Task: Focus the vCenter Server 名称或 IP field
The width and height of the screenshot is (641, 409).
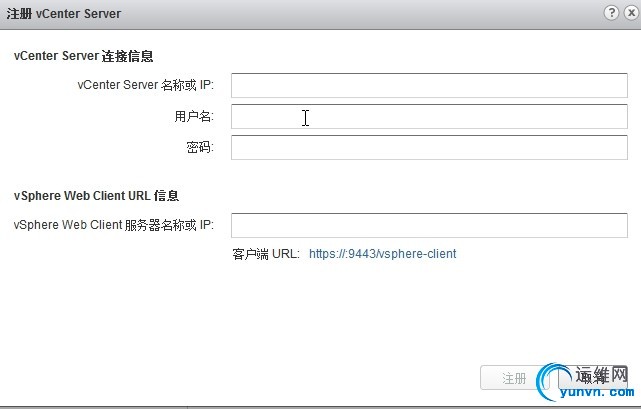Action: [x=429, y=85]
